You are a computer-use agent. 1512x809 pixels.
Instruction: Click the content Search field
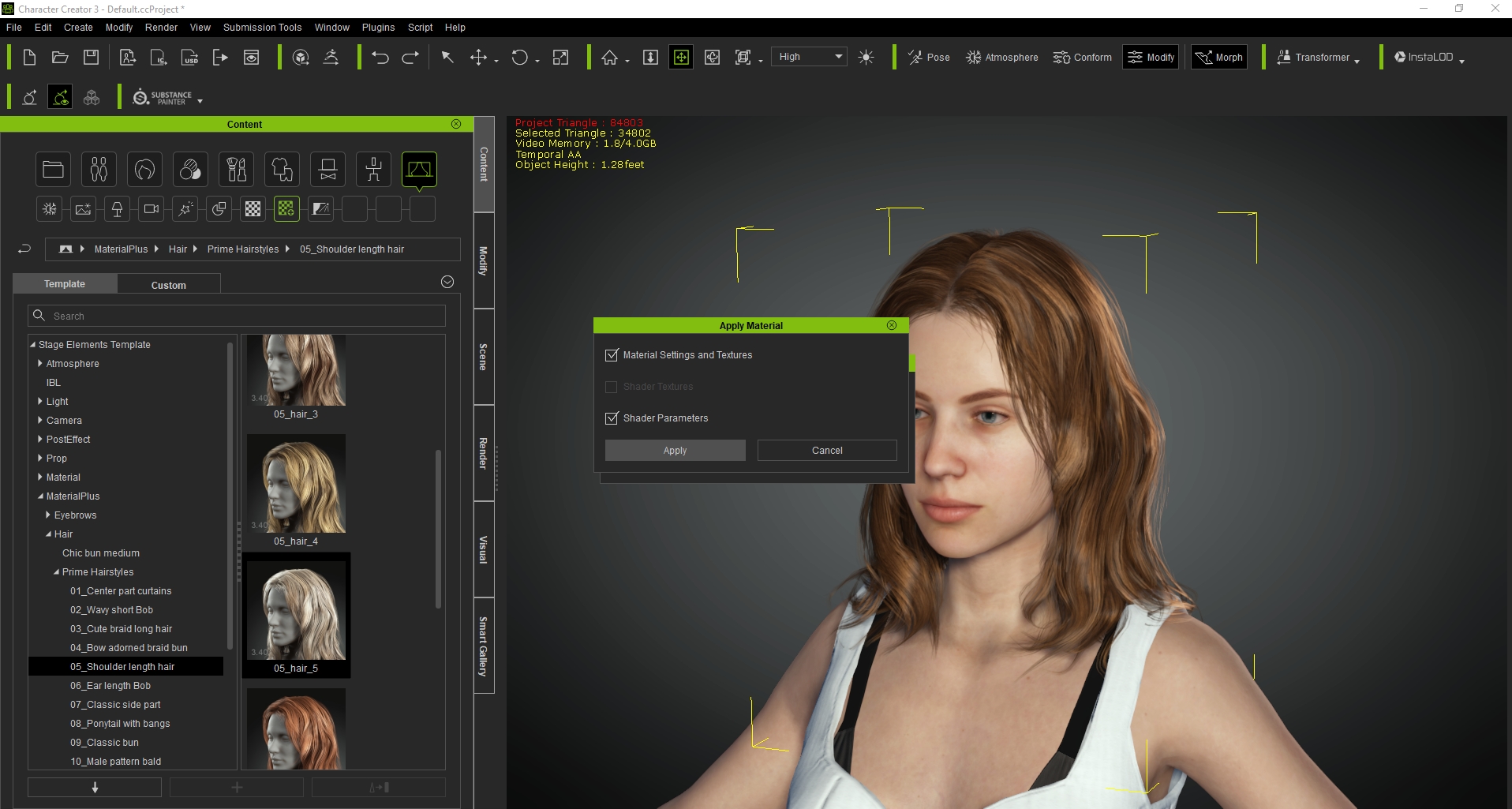(x=237, y=316)
